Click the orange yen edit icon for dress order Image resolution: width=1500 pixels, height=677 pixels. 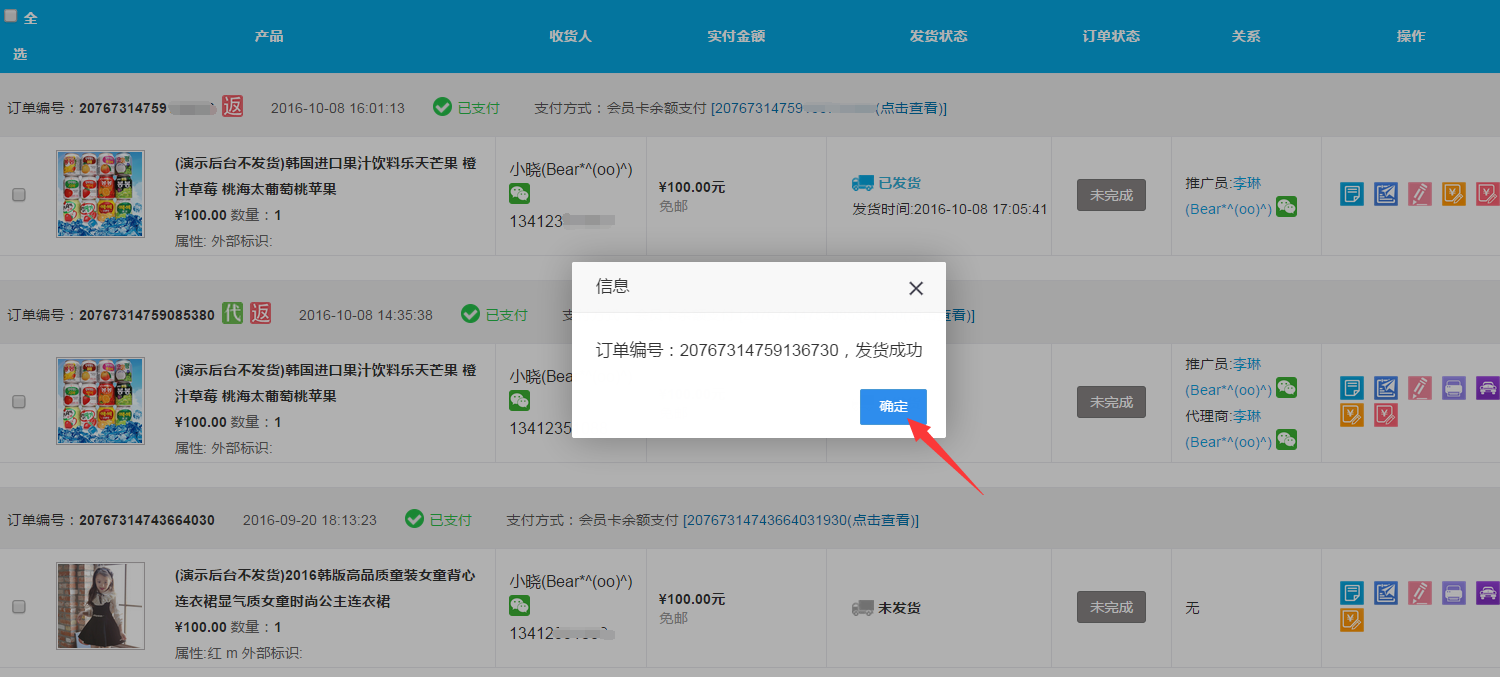click(1352, 620)
